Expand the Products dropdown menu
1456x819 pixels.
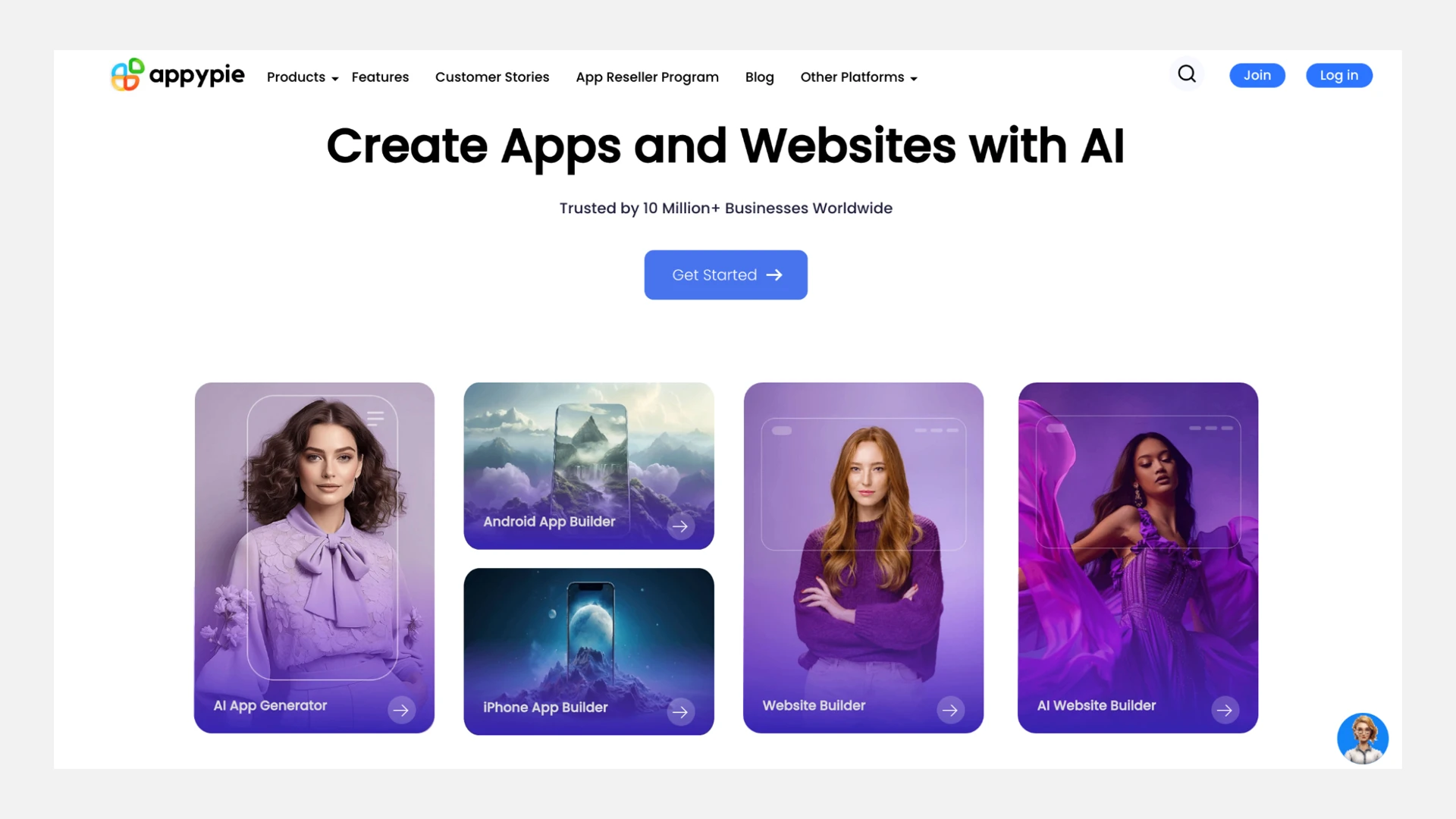pyautogui.click(x=303, y=77)
